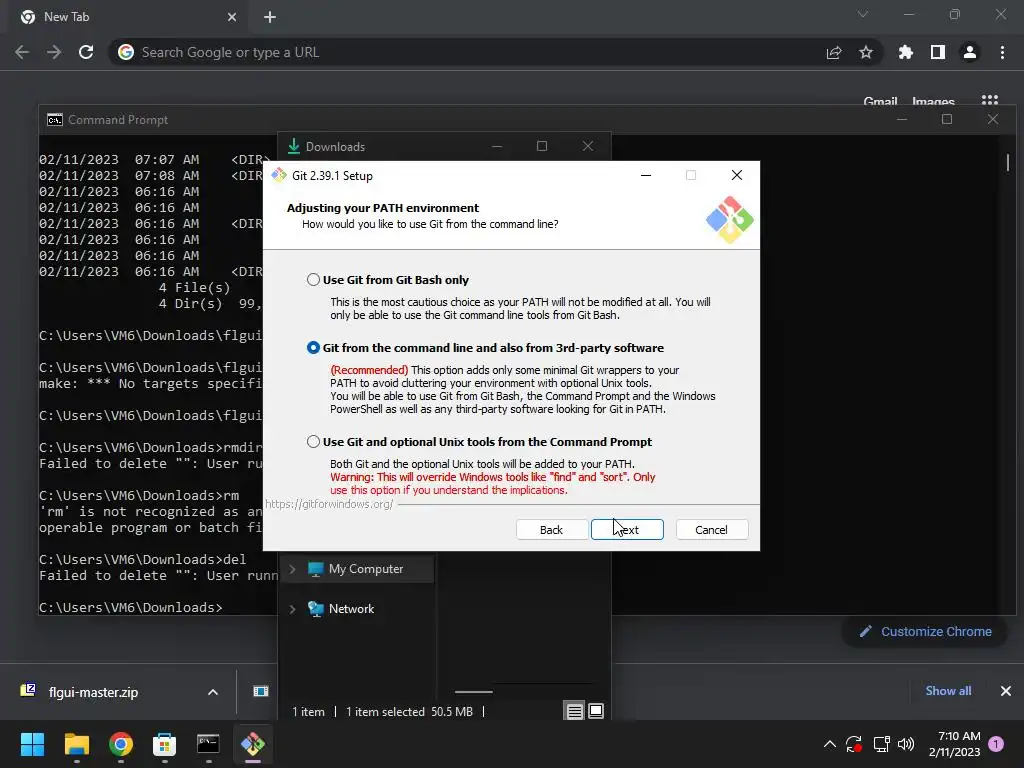Image resolution: width=1024 pixels, height=768 pixels.
Task: Maximize the Downloads explorer window
Action: pyautogui.click(x=542, y=146)
